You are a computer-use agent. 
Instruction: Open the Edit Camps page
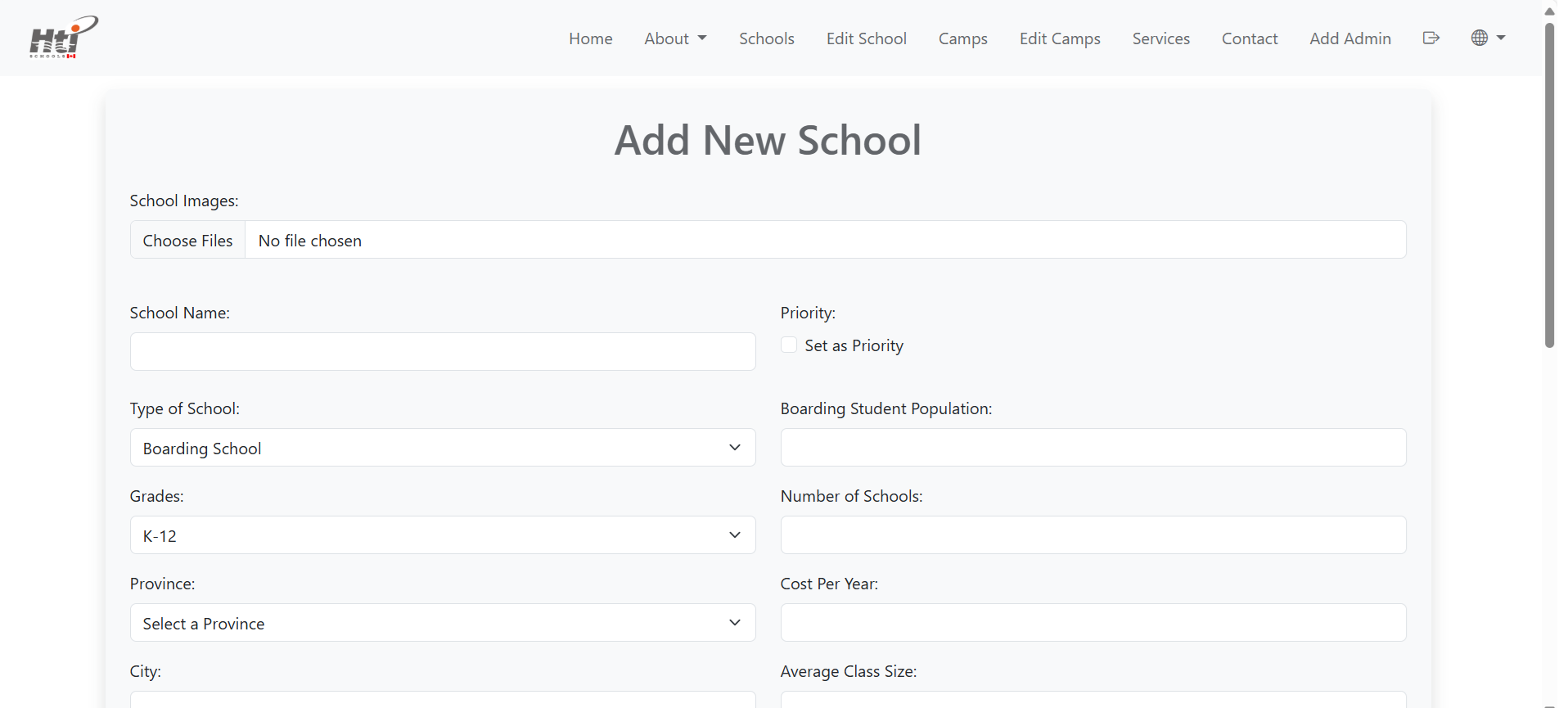point(1059,38)
